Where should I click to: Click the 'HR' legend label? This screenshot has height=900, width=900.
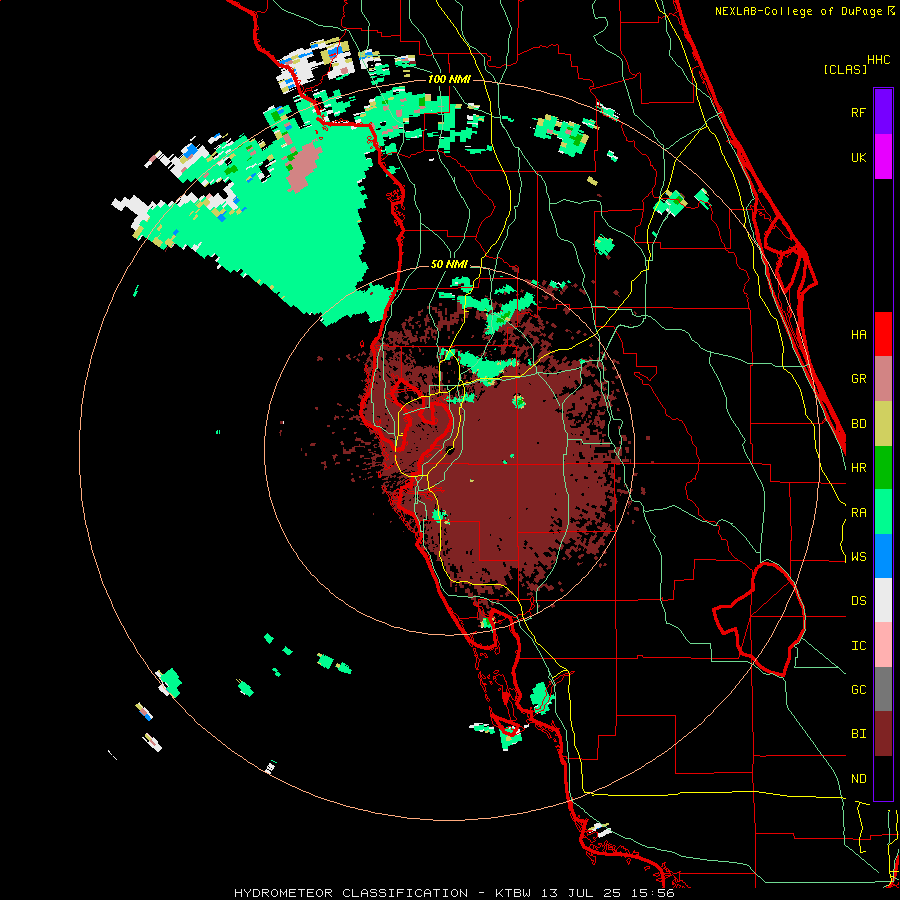tap(858, 468)
